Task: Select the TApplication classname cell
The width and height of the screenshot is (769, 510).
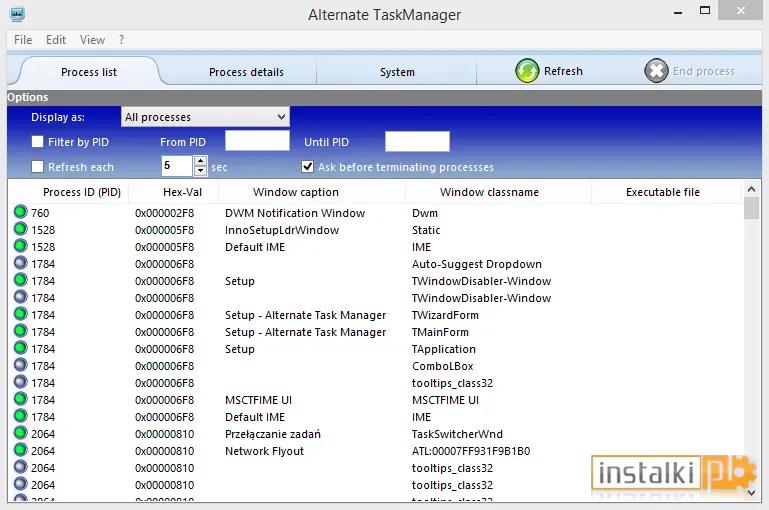Action: 443,349
